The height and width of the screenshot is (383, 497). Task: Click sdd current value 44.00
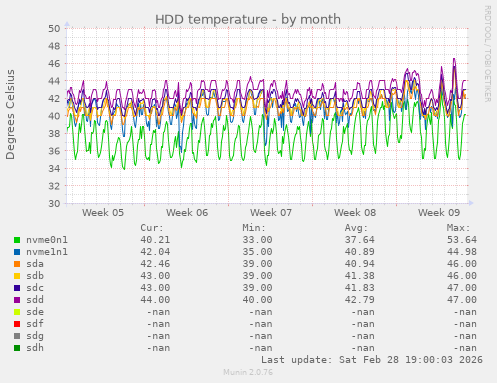[x=155, y=300]
